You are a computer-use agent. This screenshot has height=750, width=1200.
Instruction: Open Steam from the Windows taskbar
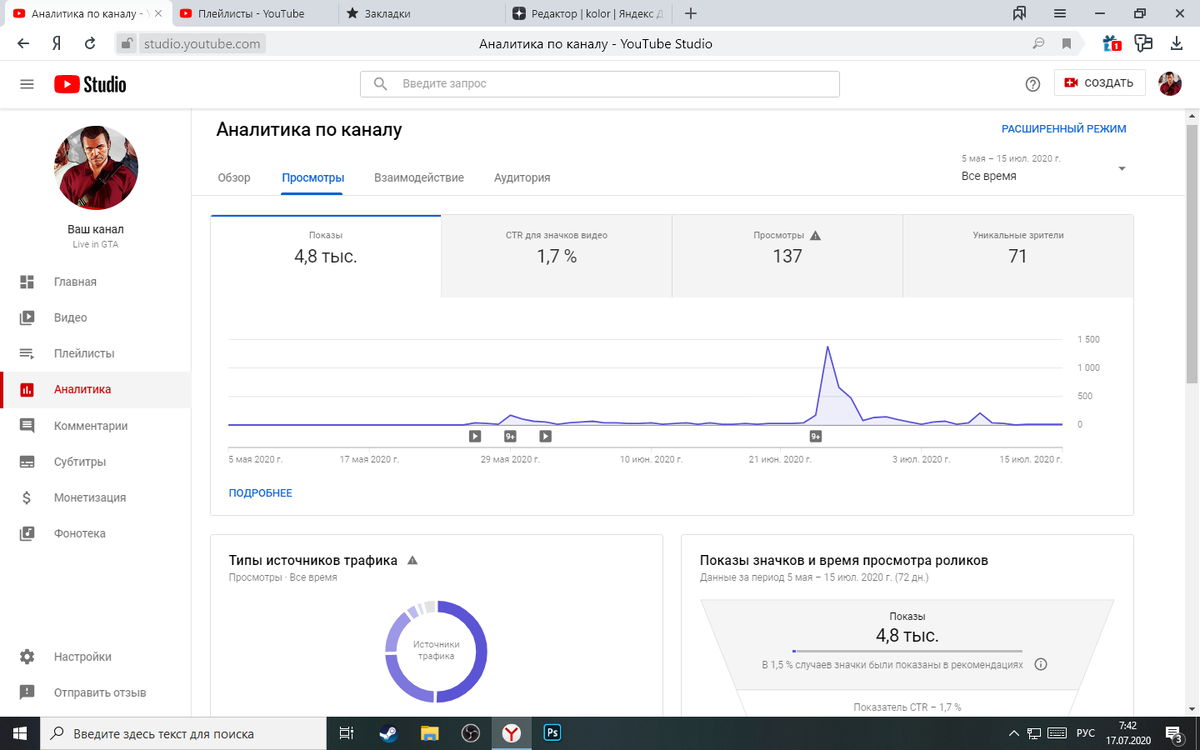click(x=387, y=733)
